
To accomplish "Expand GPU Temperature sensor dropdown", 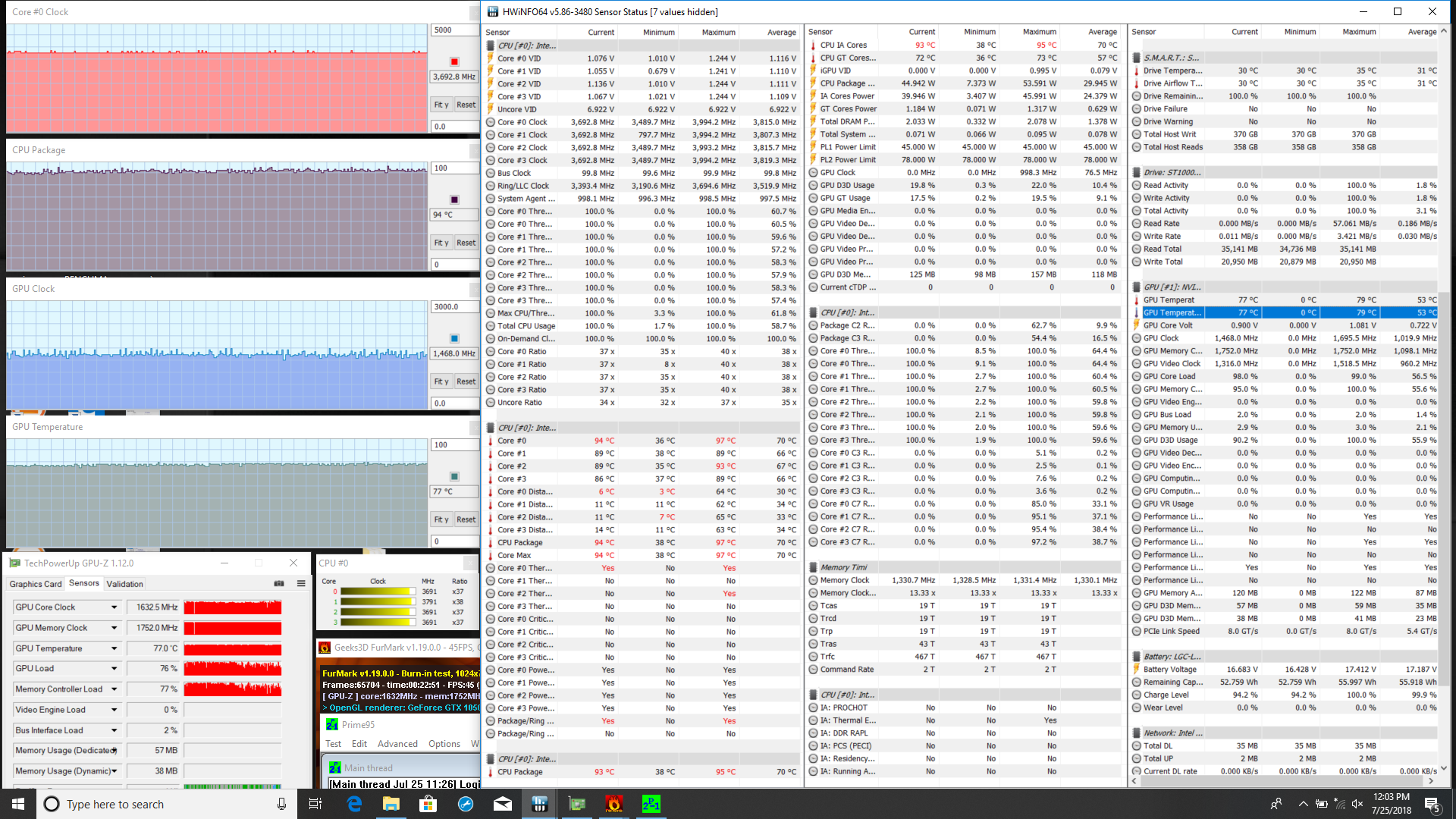I will [115, 648].
